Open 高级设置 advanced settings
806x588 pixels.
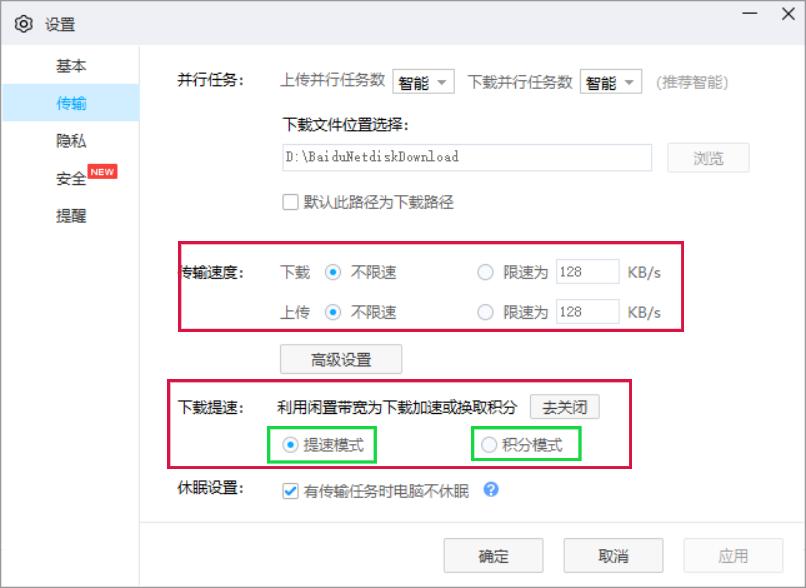coord(341,359)
